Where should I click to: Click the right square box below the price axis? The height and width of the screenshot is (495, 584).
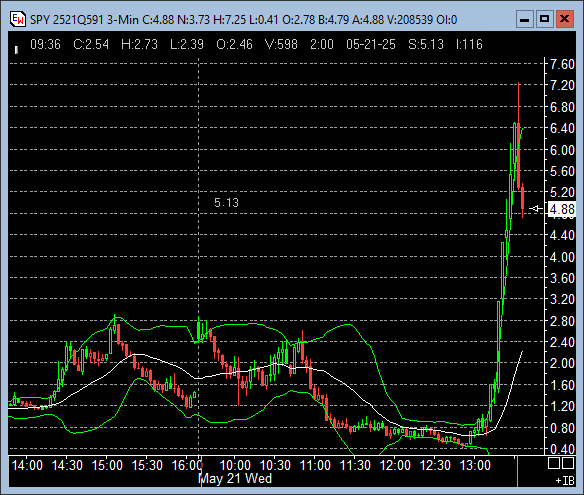tap(568, 463)
